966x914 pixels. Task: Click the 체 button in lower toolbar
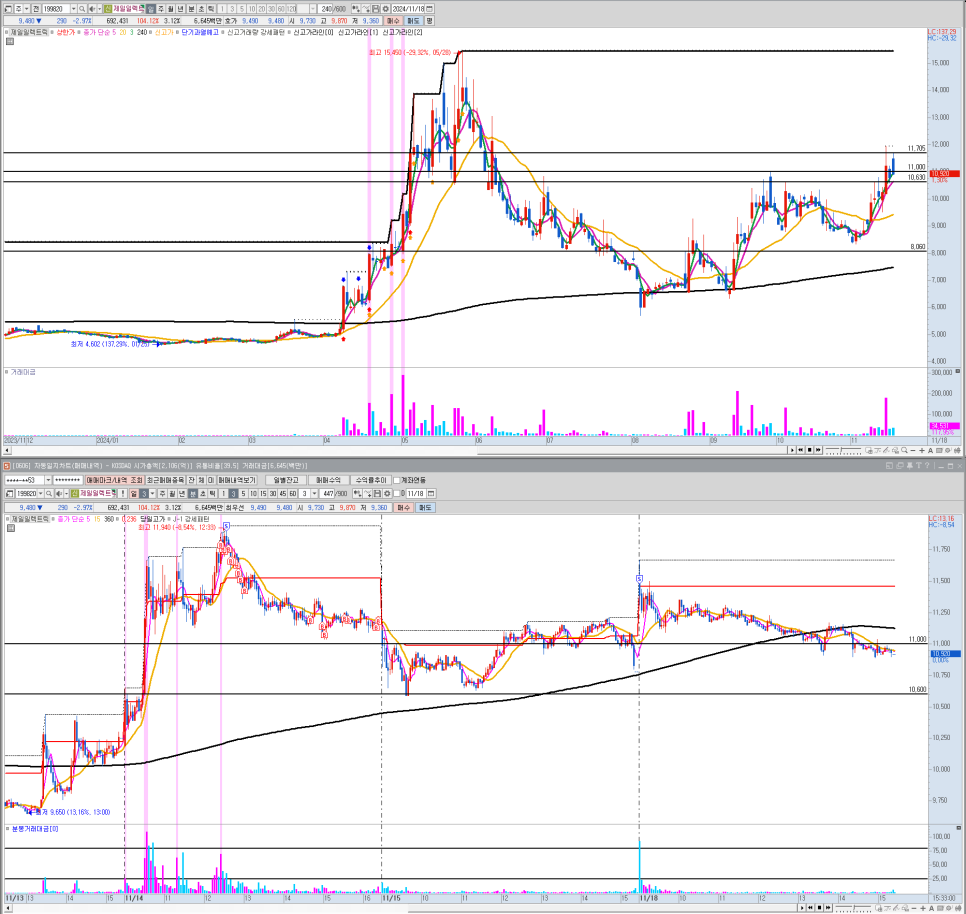coord(201,480)
